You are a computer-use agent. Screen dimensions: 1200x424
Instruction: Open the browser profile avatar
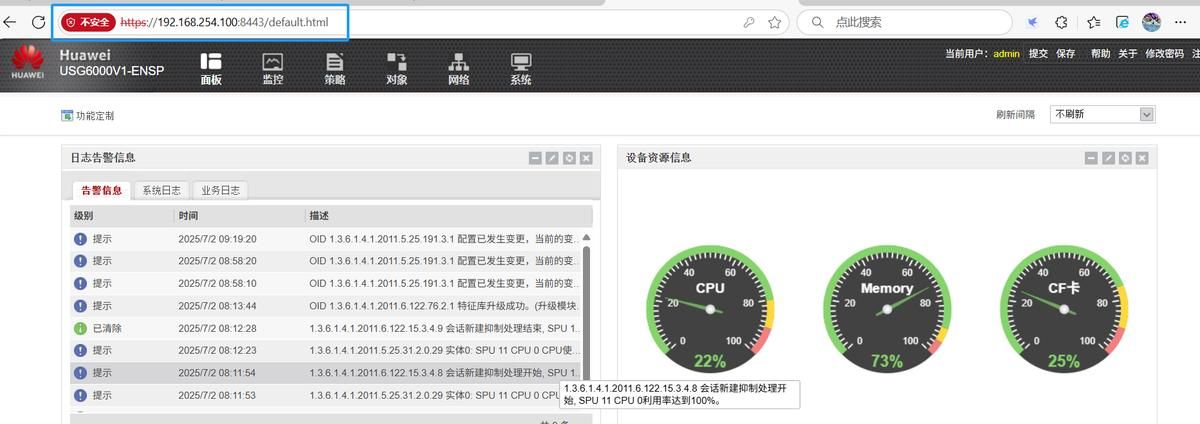coord(1151,22)
